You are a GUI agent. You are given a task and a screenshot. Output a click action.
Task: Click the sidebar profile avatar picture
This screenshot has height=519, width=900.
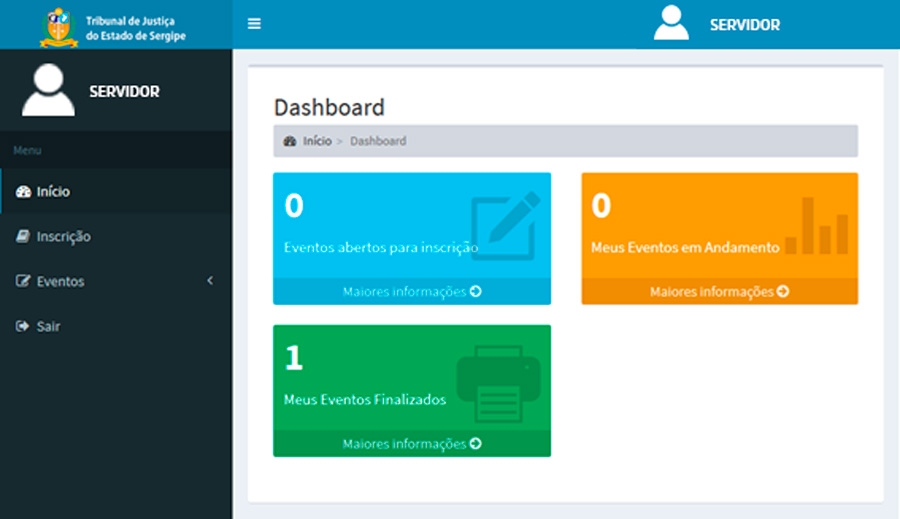(x=48, y=91)
